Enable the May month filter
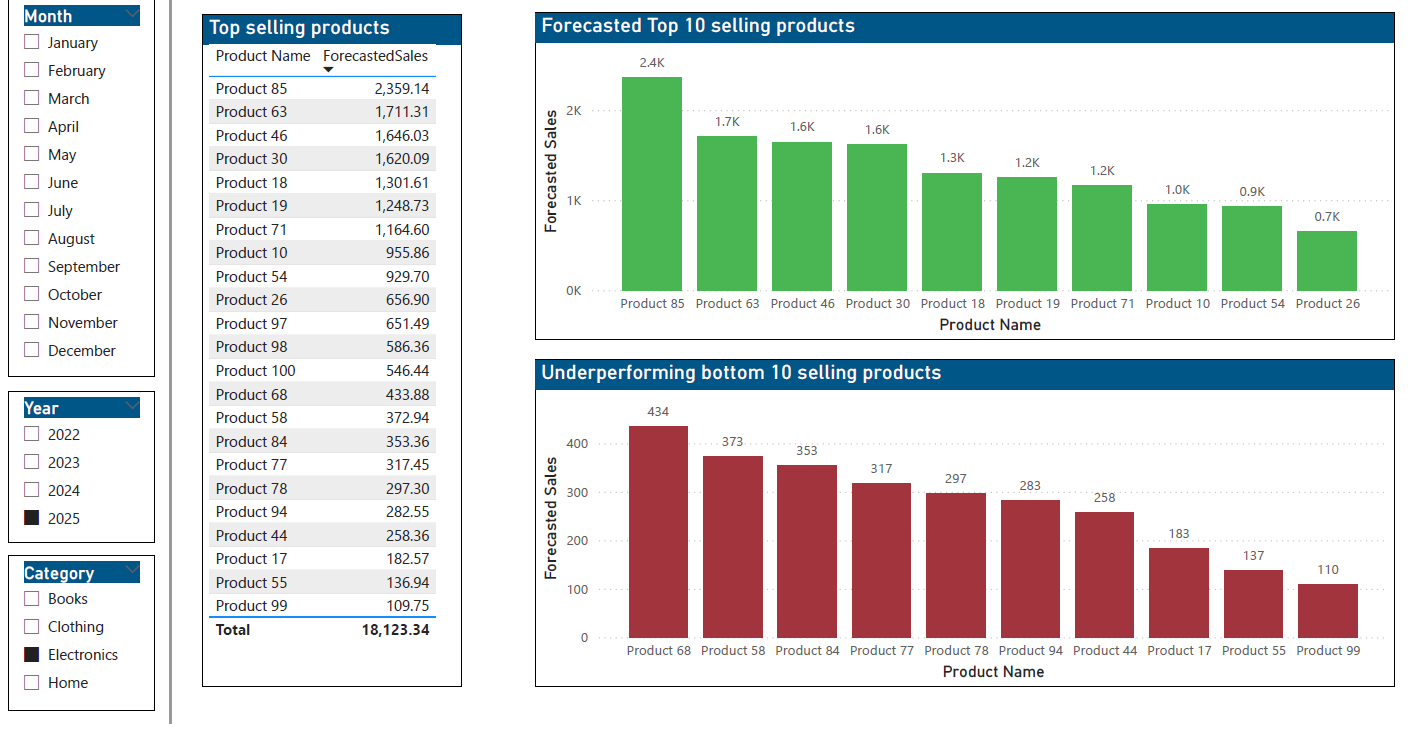 pos(32,154)
